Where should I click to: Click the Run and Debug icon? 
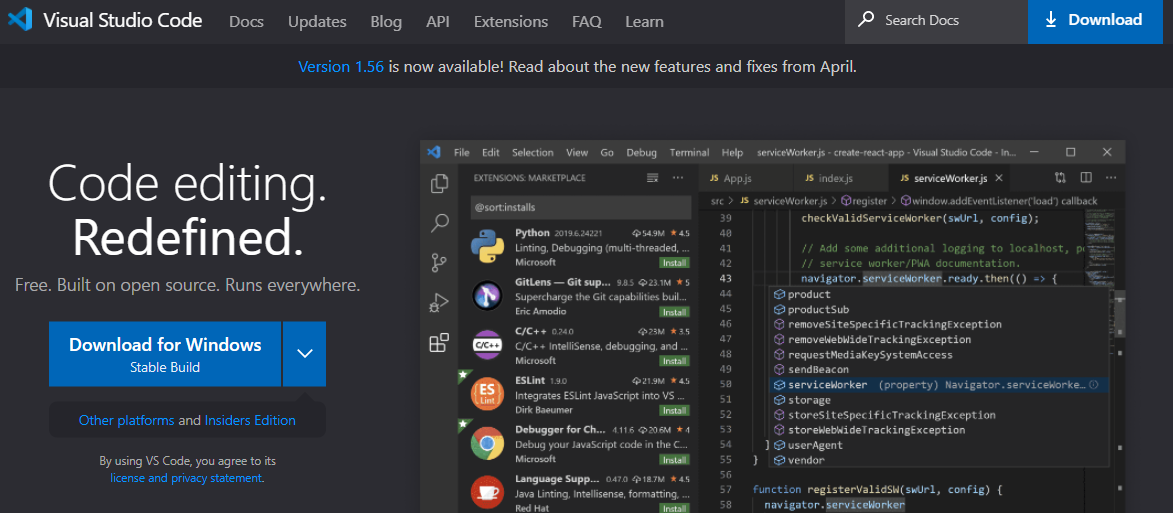[439, 303]
